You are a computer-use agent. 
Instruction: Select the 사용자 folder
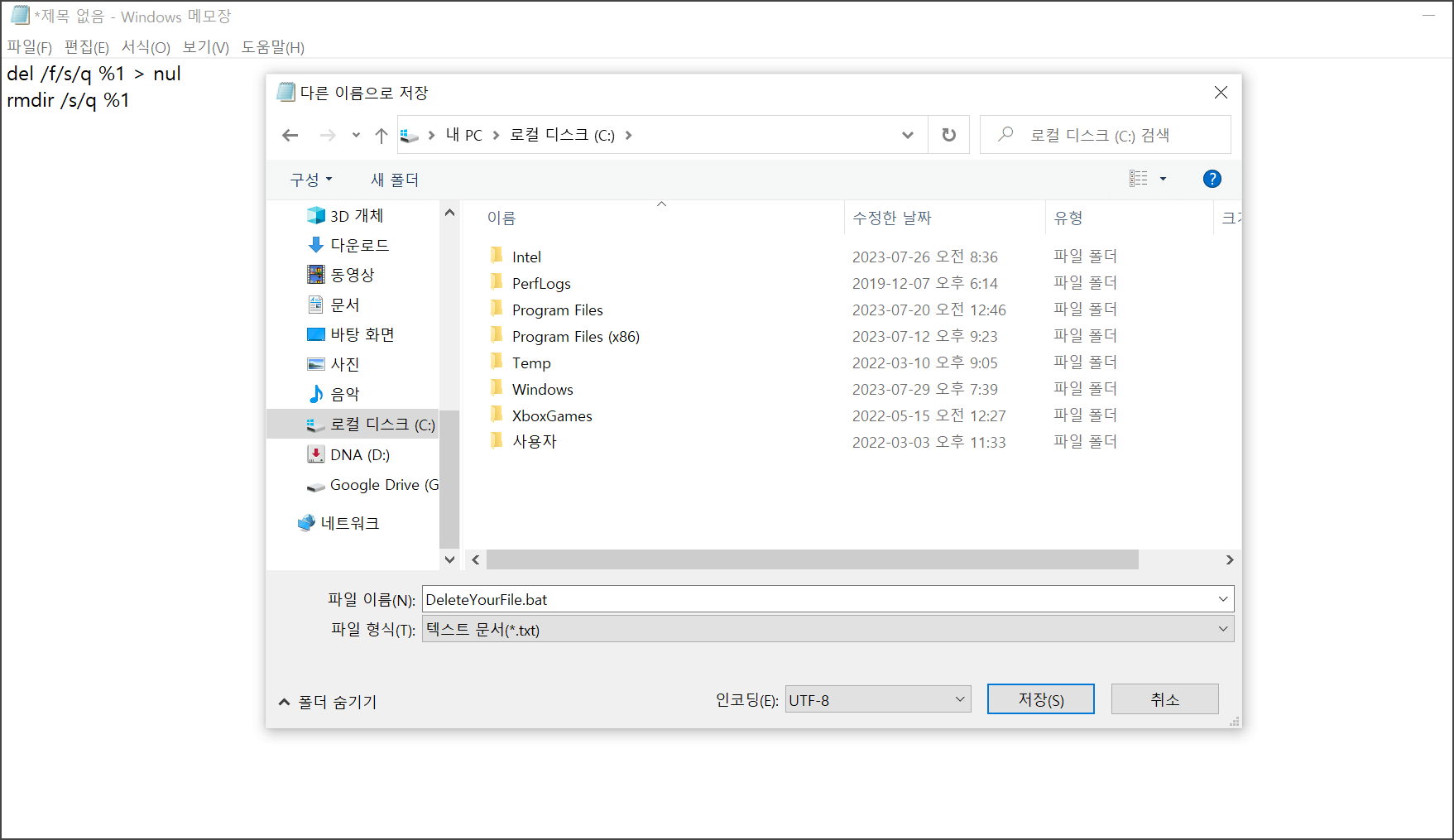(535, 442)
